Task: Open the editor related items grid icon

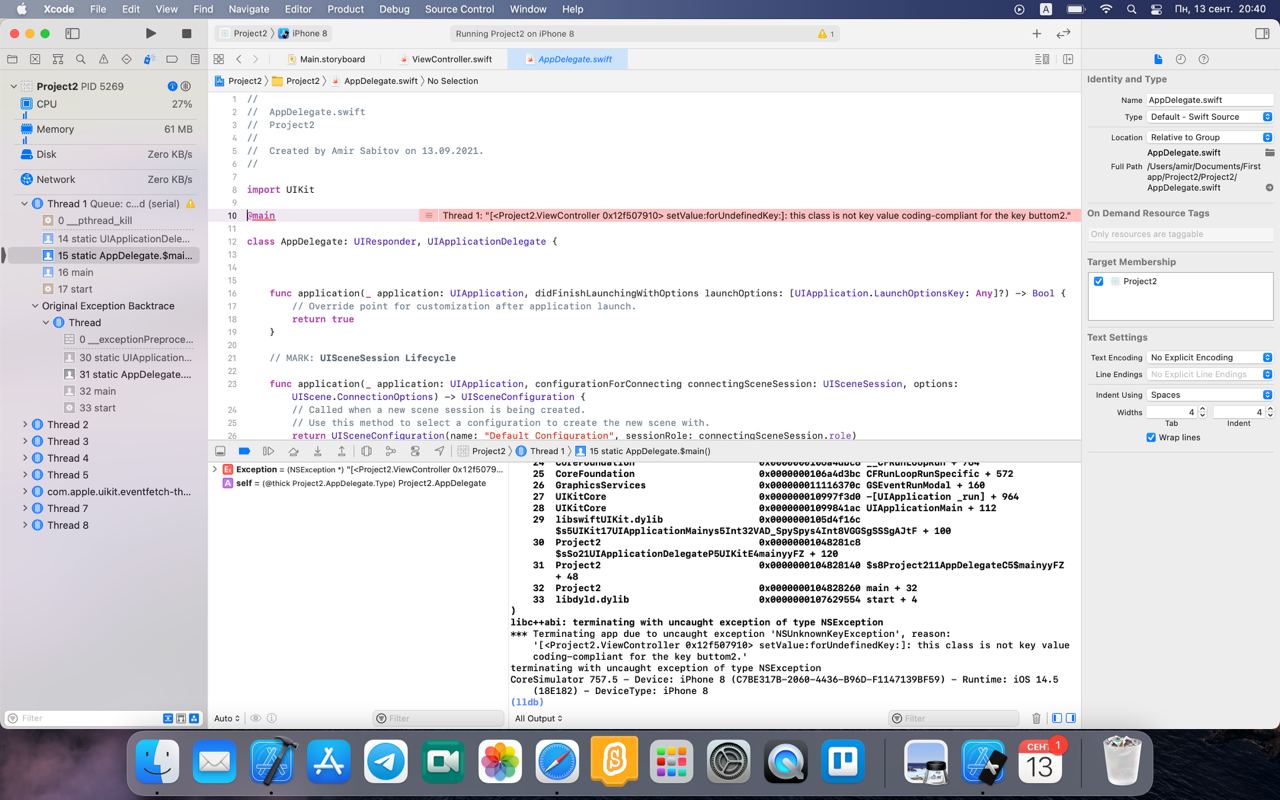Action: point(219,59)
